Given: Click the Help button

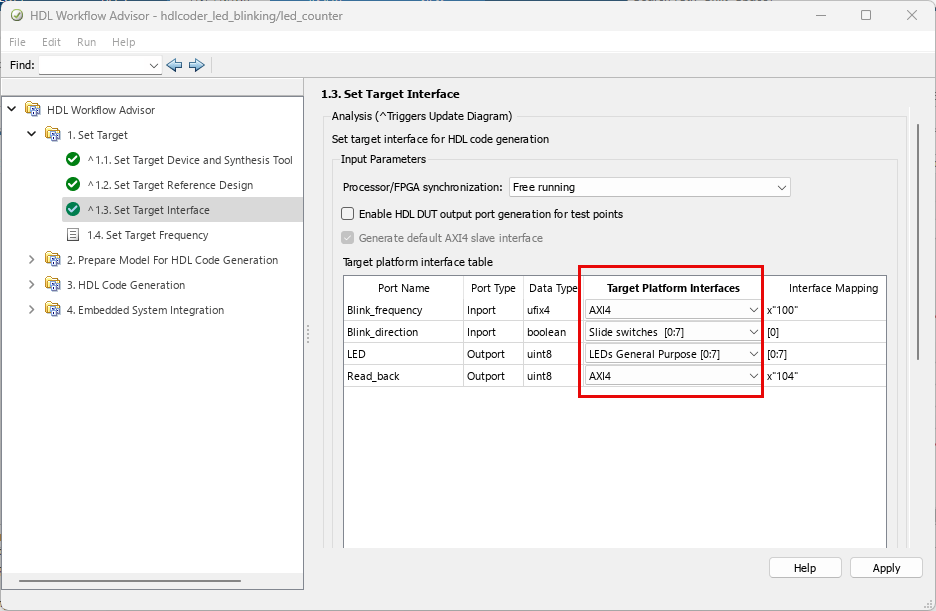Looking at the screenshot, I should [805, 568].
